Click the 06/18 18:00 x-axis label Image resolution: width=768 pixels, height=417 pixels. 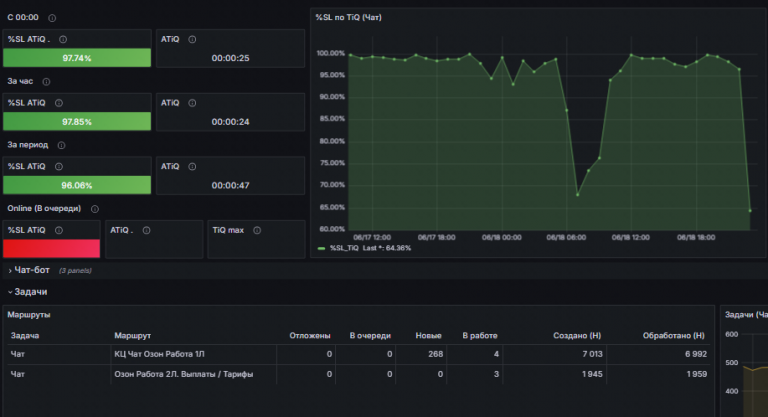tap(696, 238)
